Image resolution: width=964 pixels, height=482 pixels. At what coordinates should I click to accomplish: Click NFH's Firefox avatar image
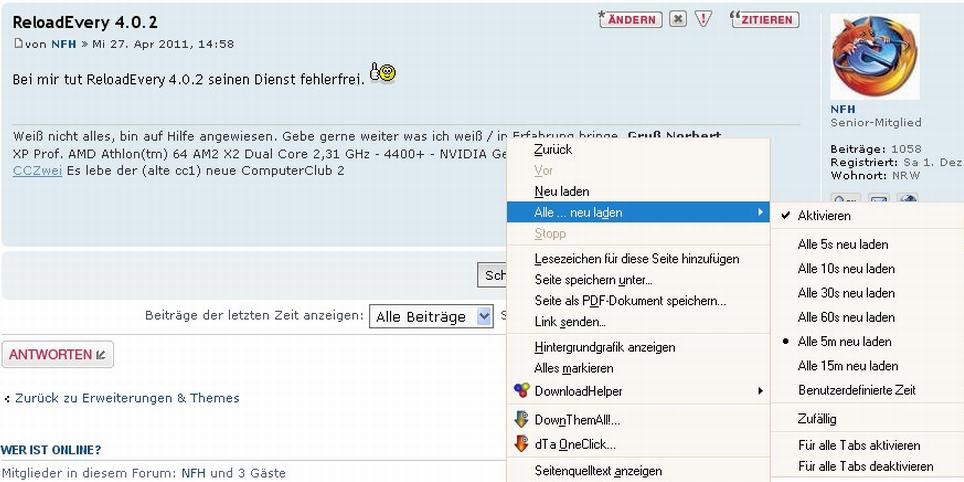click(874, 56)
